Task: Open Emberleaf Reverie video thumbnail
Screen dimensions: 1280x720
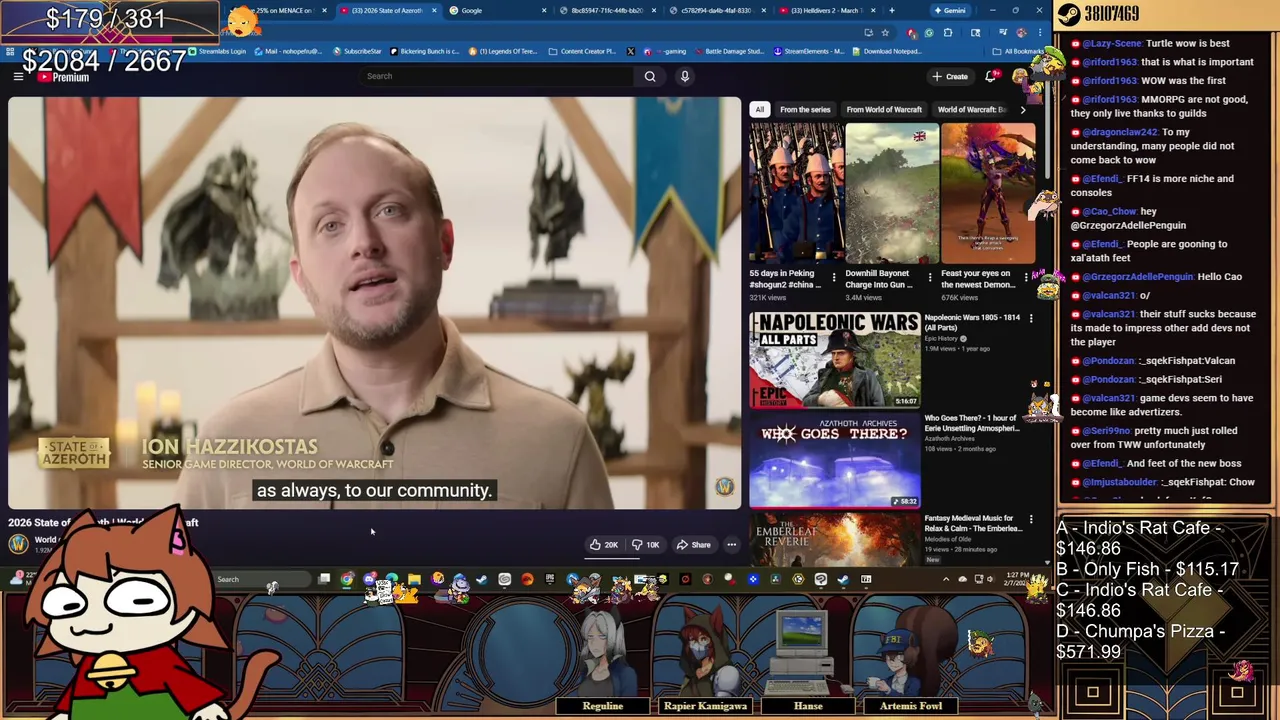Action: [835, 539]
